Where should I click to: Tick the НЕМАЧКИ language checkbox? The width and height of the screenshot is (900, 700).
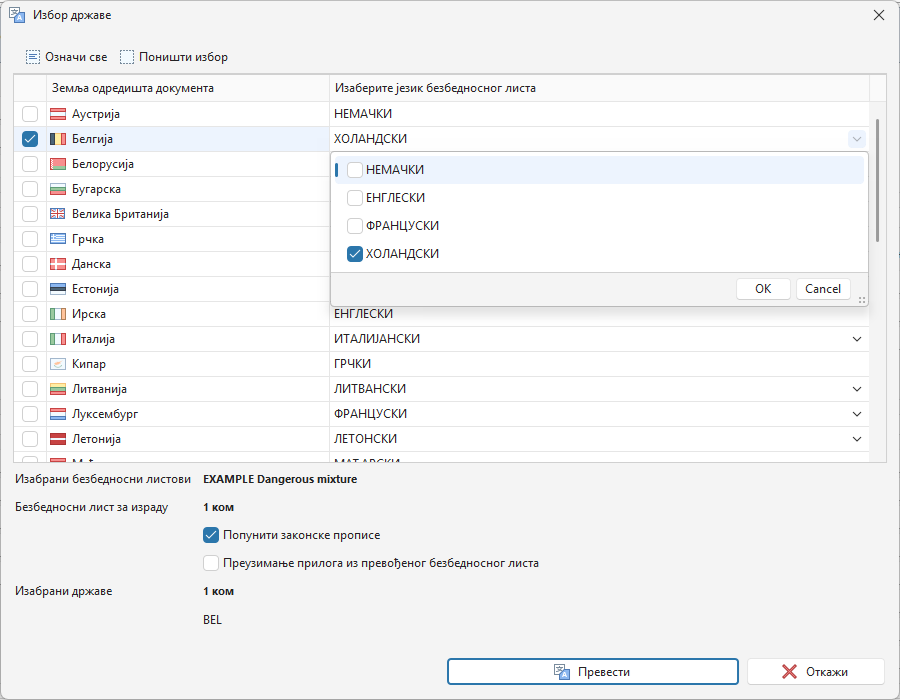pyautogui.click(x=355, y=170)
